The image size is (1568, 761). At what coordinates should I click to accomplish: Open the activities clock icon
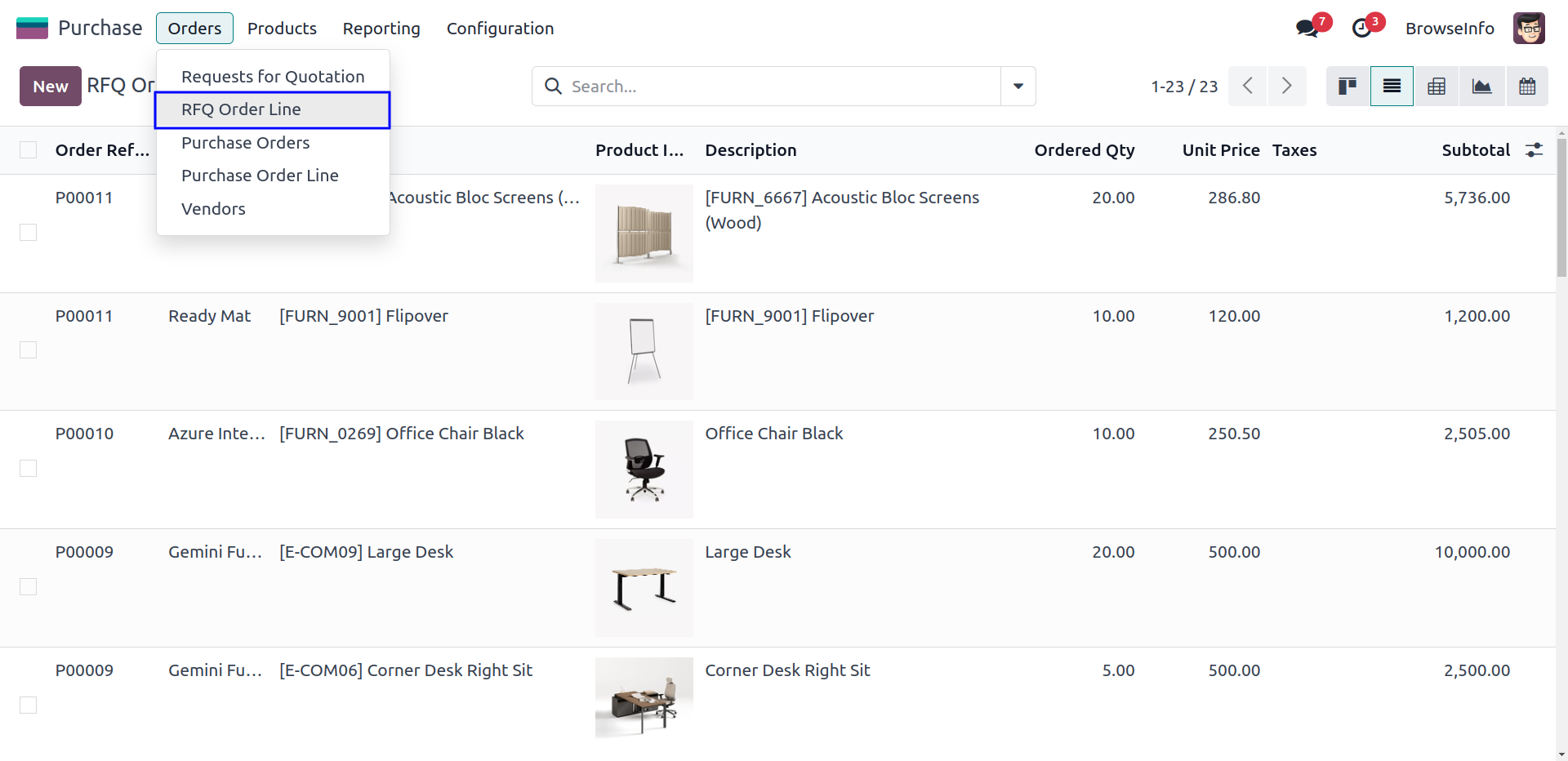[1361, 29]
